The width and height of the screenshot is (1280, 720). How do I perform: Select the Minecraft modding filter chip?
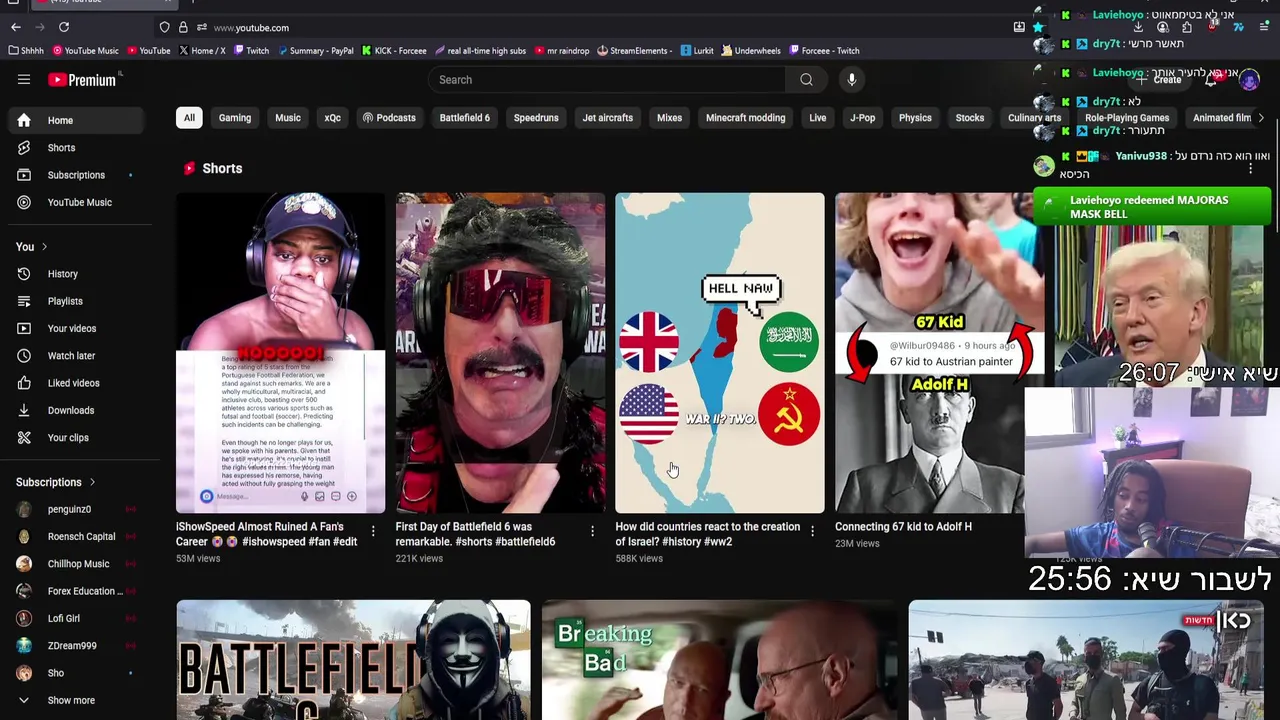tap(746, 118)
